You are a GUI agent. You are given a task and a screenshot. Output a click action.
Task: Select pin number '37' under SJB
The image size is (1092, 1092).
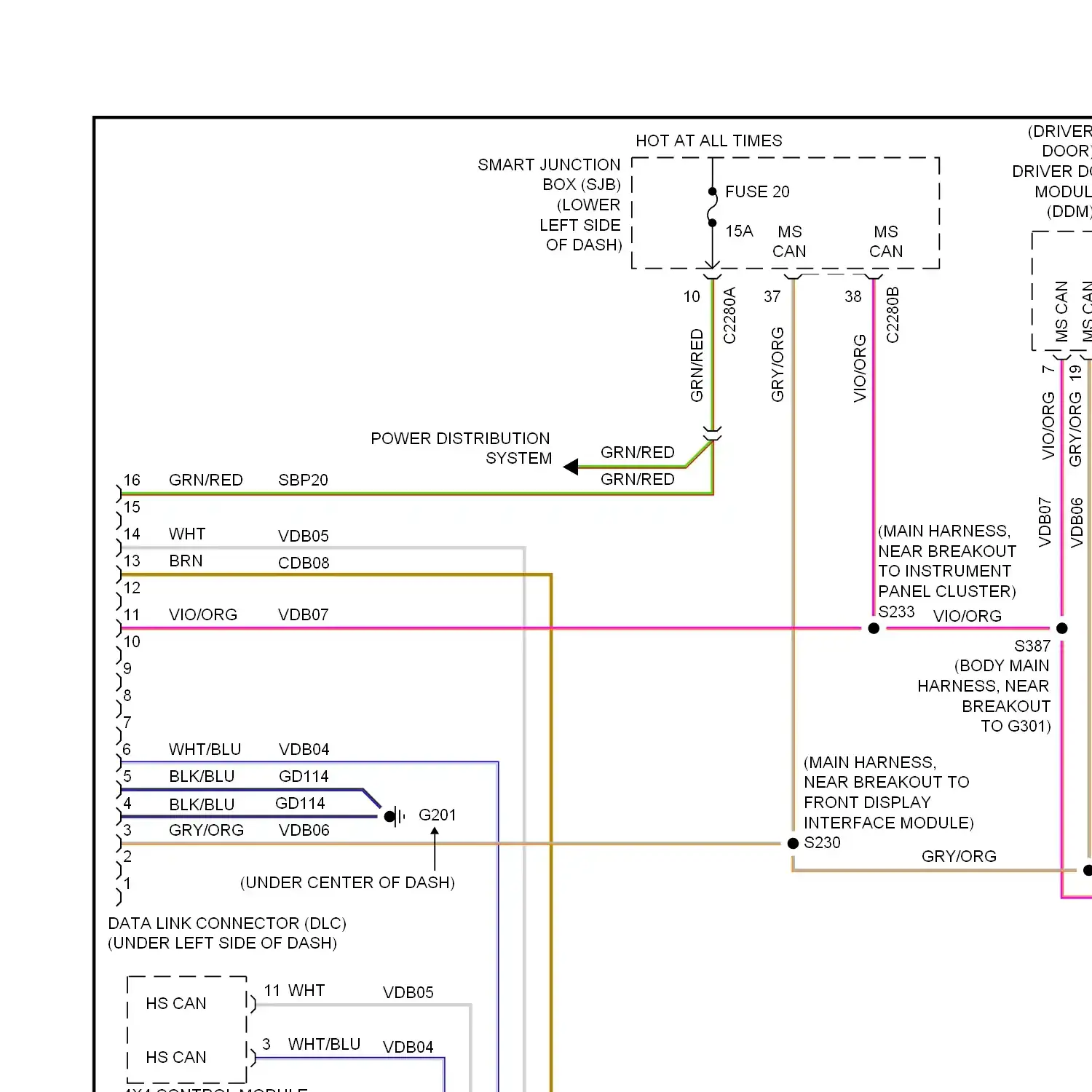(772, 296)
